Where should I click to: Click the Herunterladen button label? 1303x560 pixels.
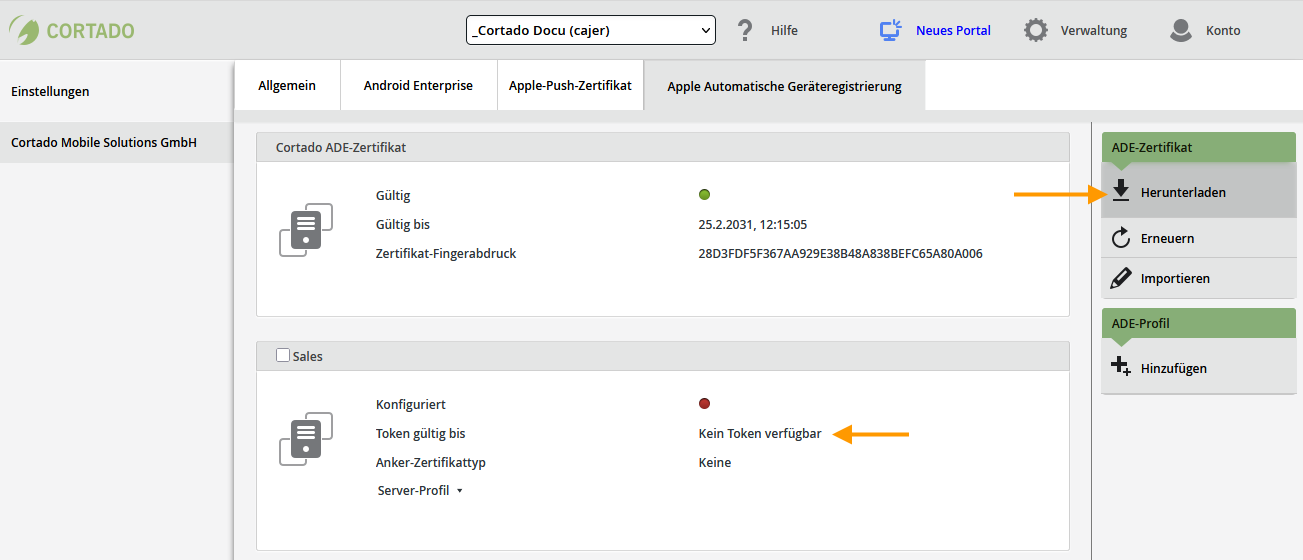click(x=1183, y=192)
